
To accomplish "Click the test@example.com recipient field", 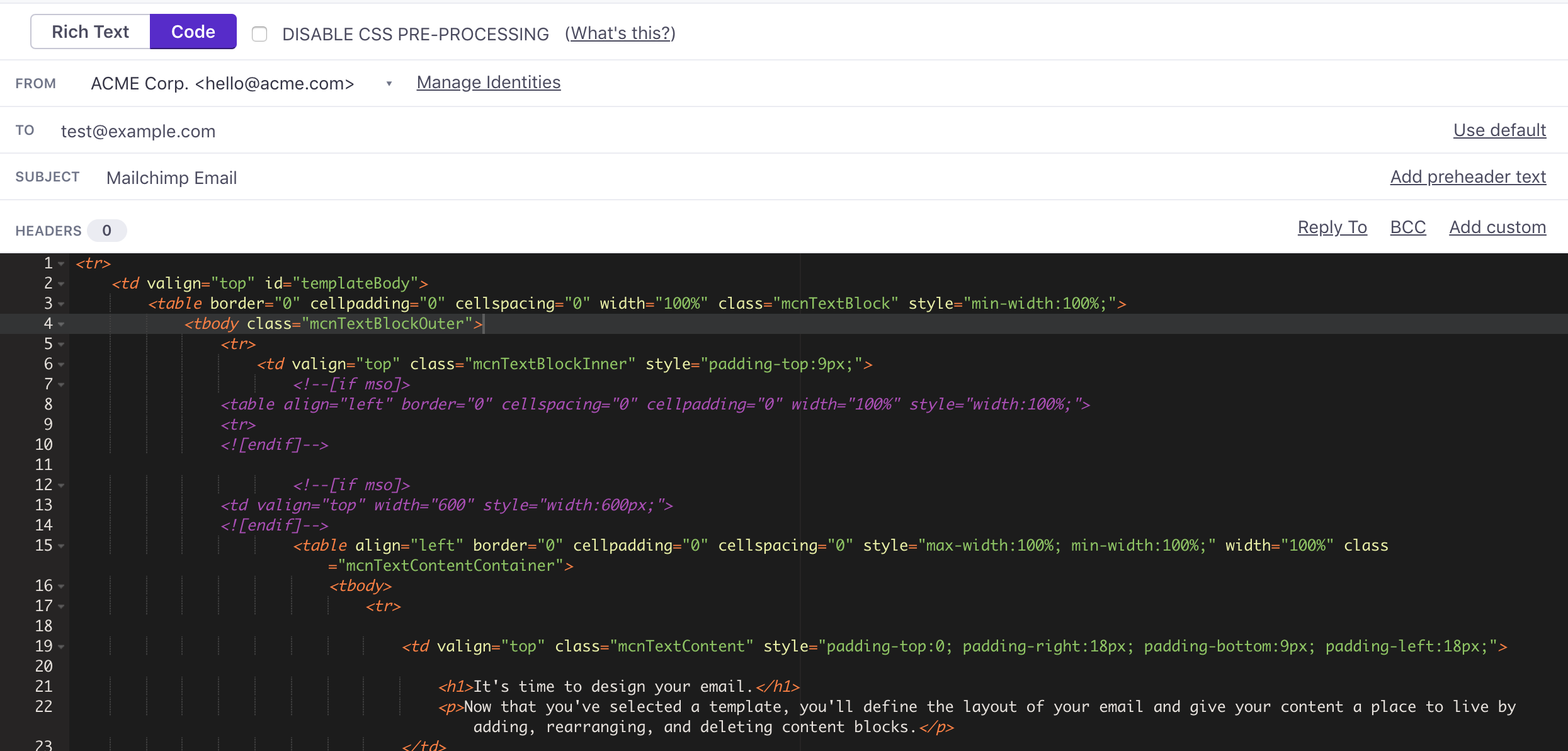I will pyautogui.click(x=139, y=131).
